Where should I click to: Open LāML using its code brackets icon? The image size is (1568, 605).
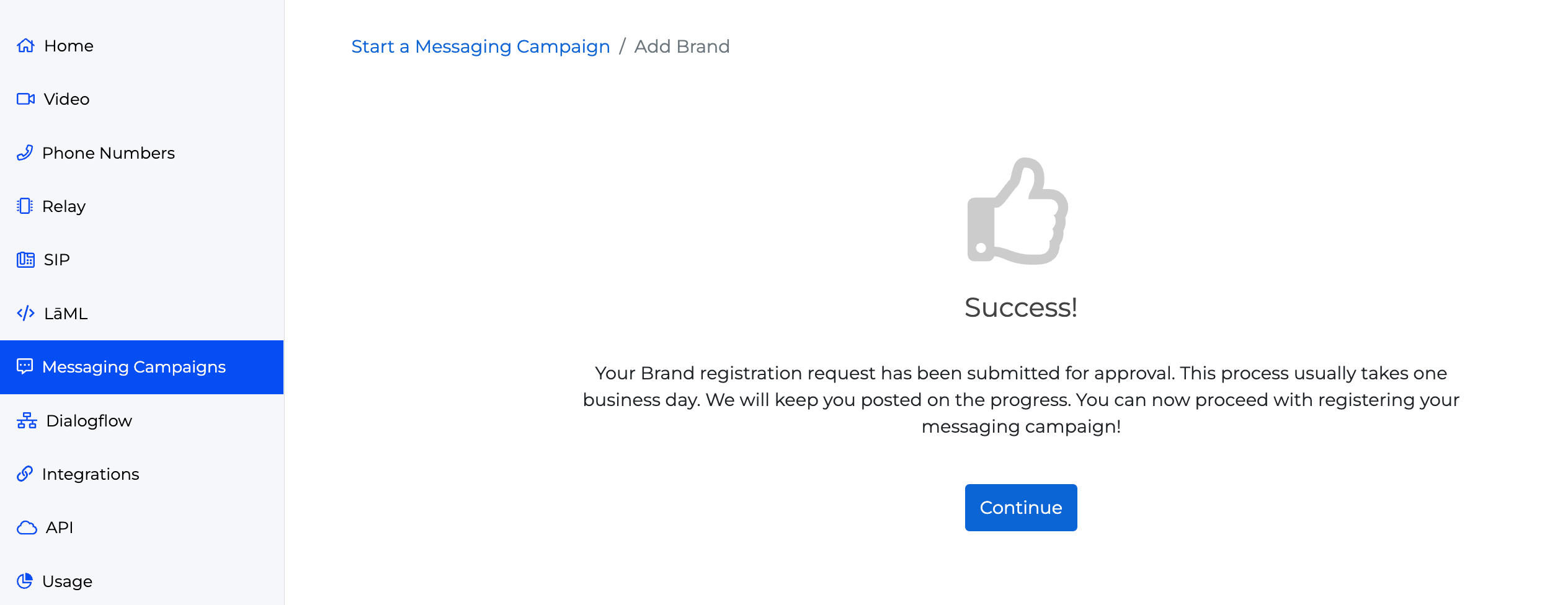click(x=25, y=313)
